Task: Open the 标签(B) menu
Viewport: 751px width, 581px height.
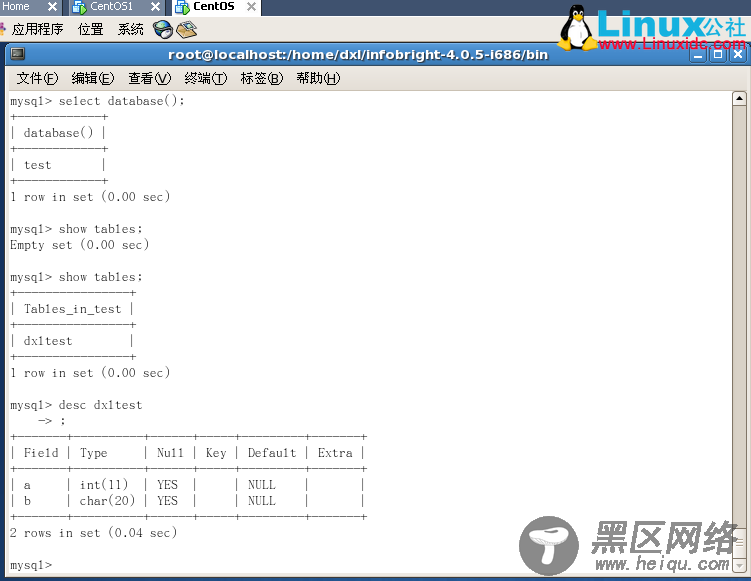Action: point(262,78)
